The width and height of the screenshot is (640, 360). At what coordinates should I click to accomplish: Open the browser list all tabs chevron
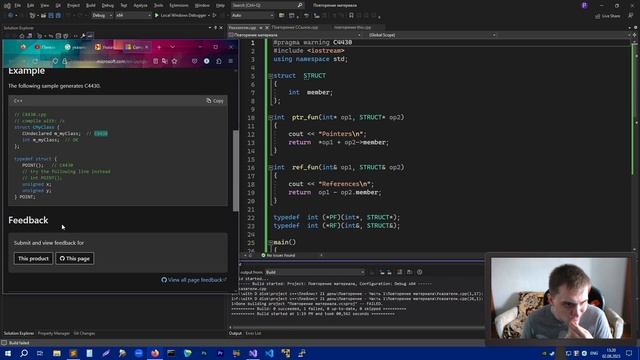[x=173, y=47]
